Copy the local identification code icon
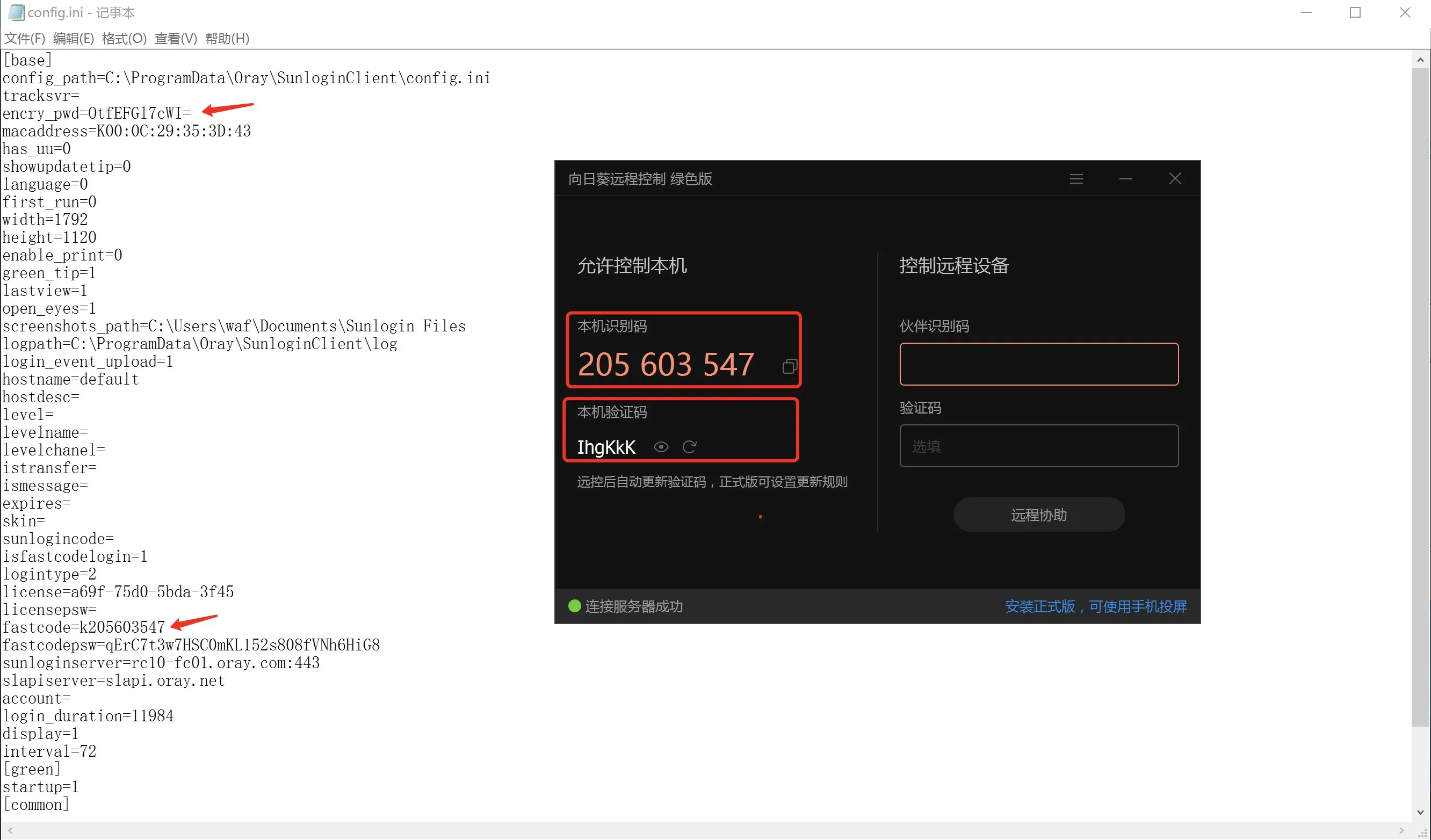 (x=789, y=366)
